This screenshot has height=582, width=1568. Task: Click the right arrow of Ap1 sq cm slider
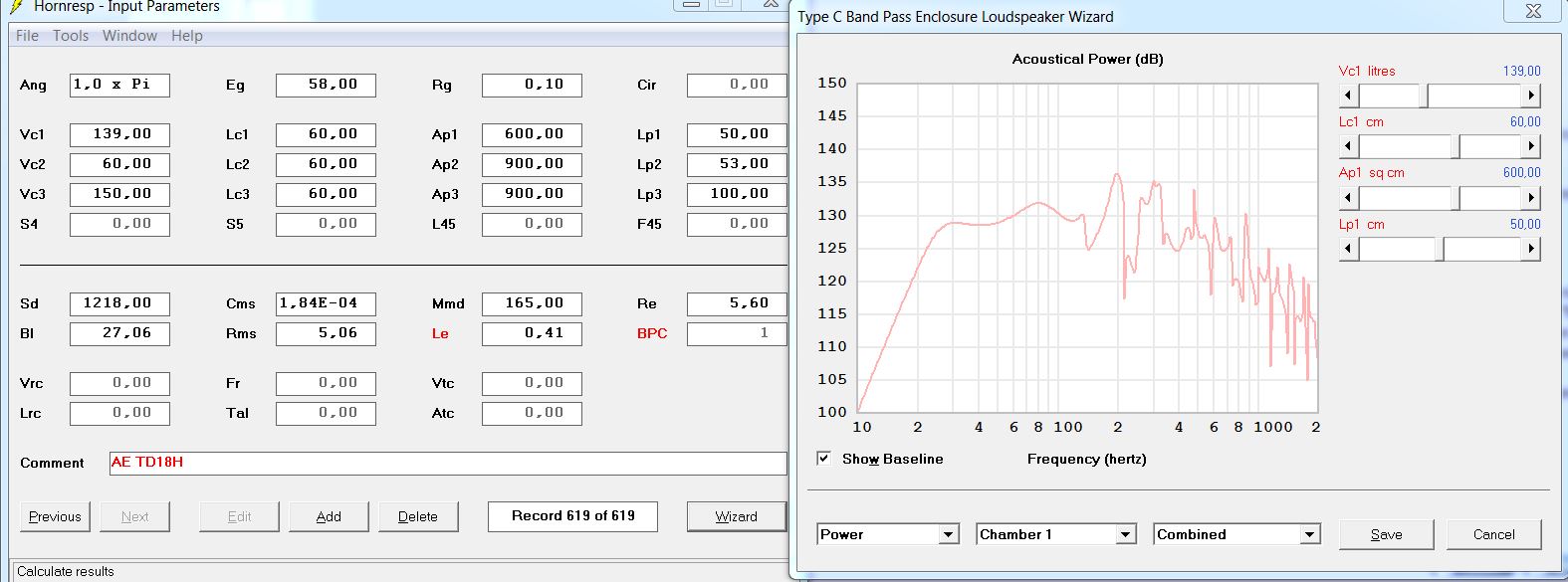1531,198
